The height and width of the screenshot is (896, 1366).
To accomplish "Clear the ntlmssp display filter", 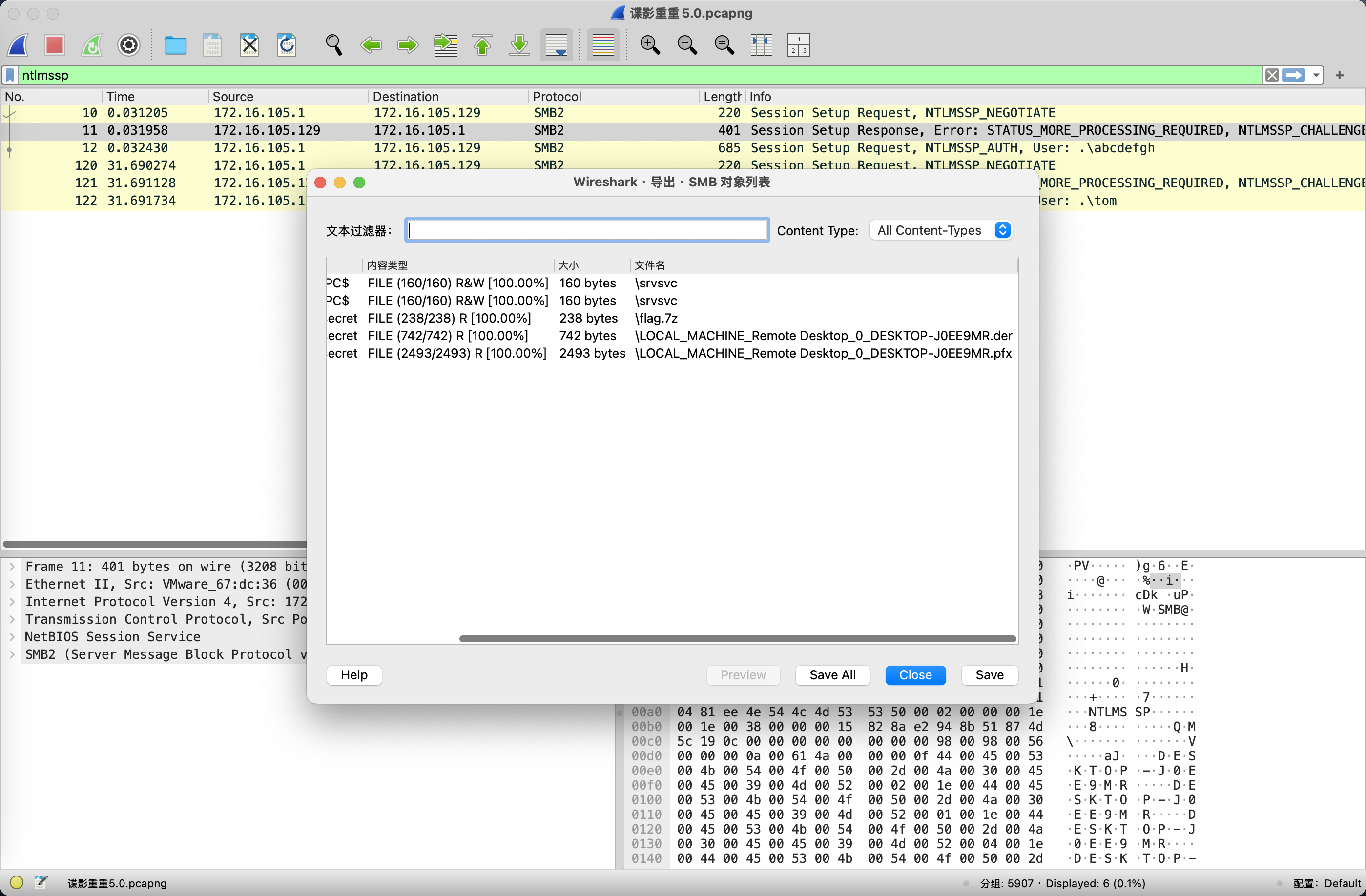I will point(1272,75).
